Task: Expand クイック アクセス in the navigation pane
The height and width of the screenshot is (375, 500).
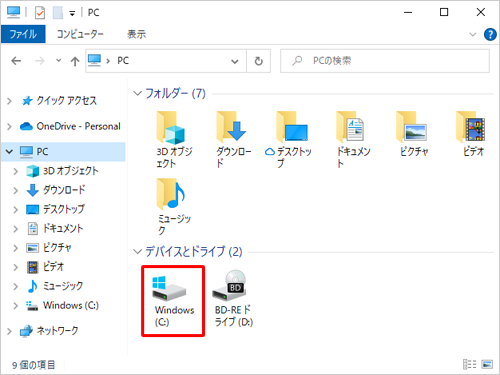Action: pyautogui.click(x=9, y=101)
